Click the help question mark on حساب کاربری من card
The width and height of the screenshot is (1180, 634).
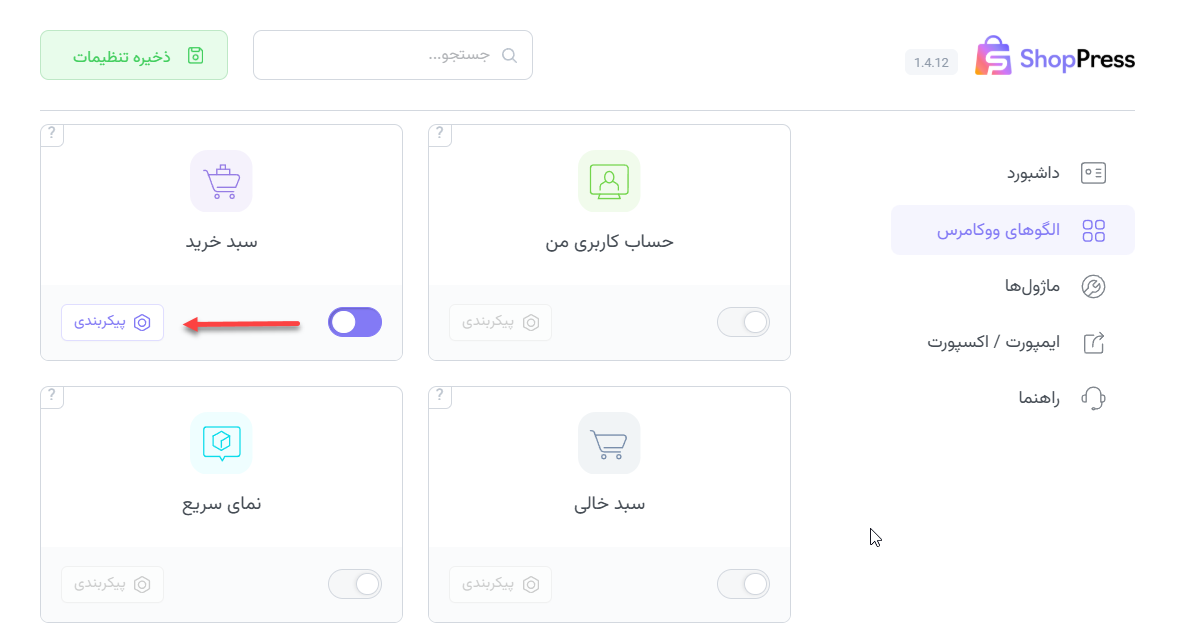click(x=440, y=135)
